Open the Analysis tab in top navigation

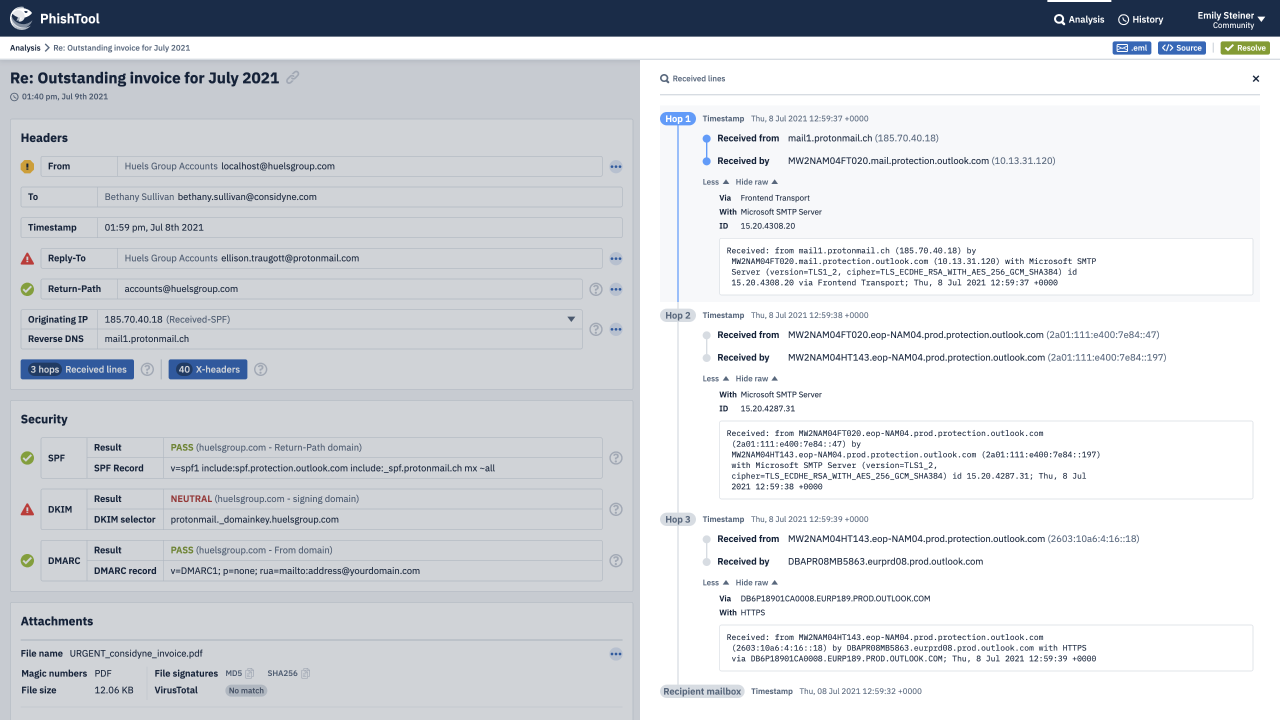tap(1079, 19)
